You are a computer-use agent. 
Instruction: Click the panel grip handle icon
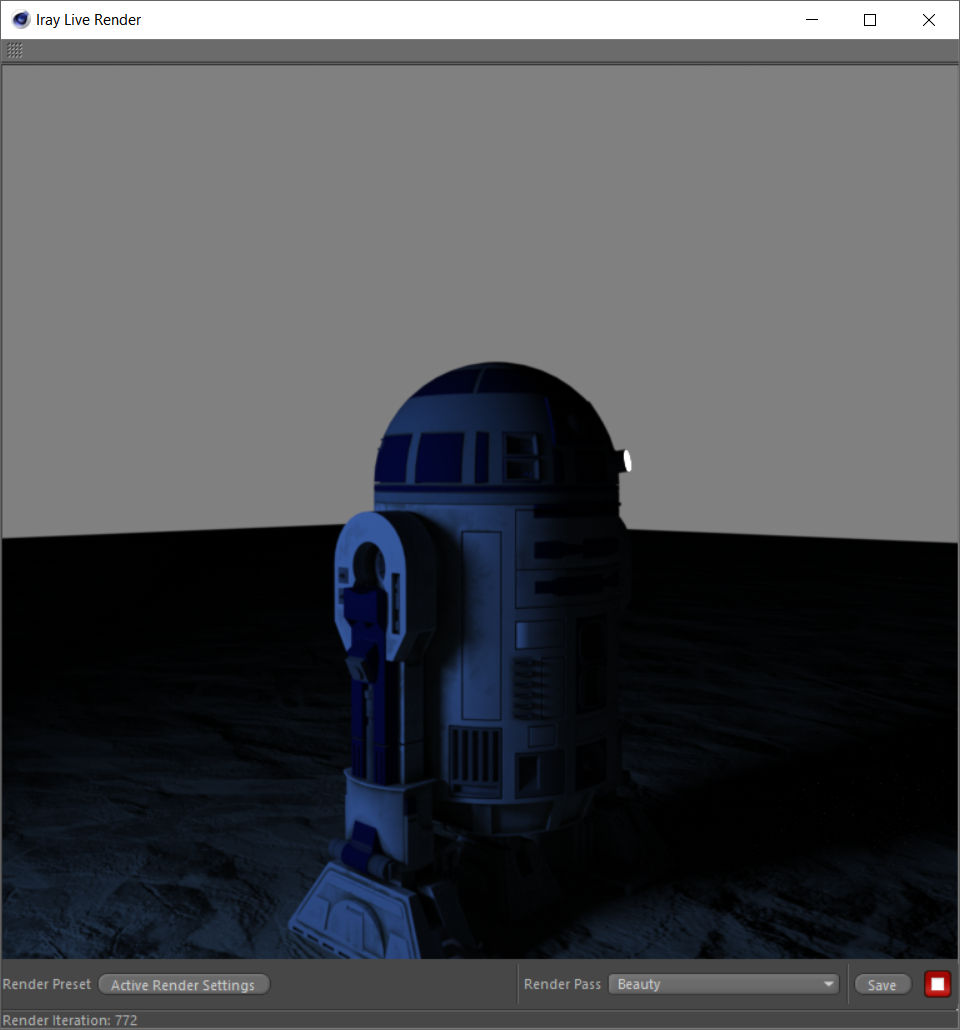click(x=14, y=50)
